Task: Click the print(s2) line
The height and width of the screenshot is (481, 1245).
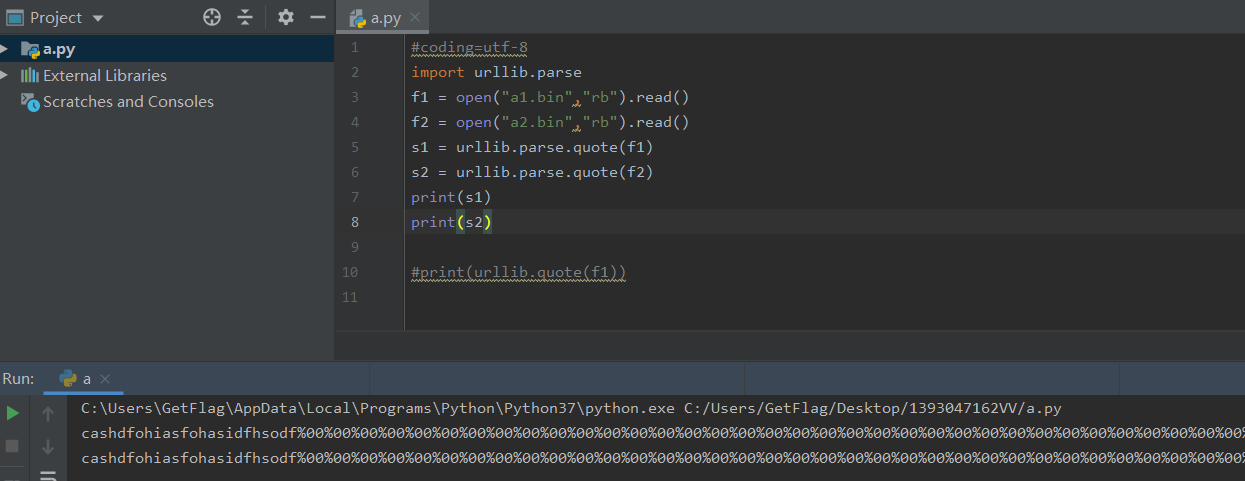Action: 451,222
